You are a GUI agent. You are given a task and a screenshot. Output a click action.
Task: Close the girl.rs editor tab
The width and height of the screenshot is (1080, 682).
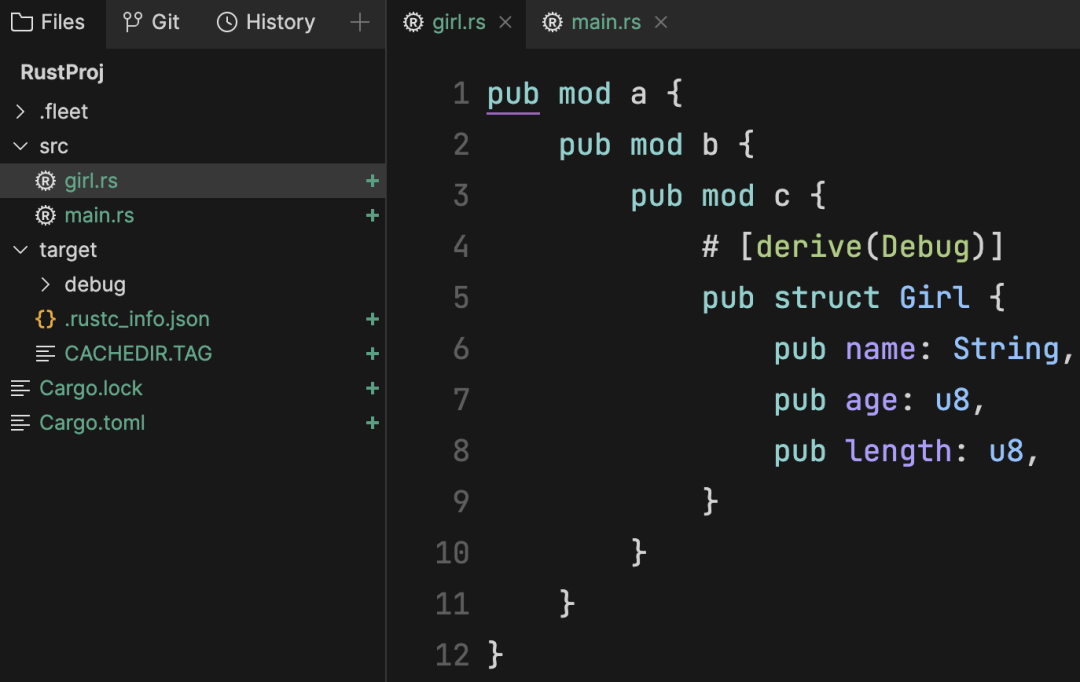pos(506,23)
